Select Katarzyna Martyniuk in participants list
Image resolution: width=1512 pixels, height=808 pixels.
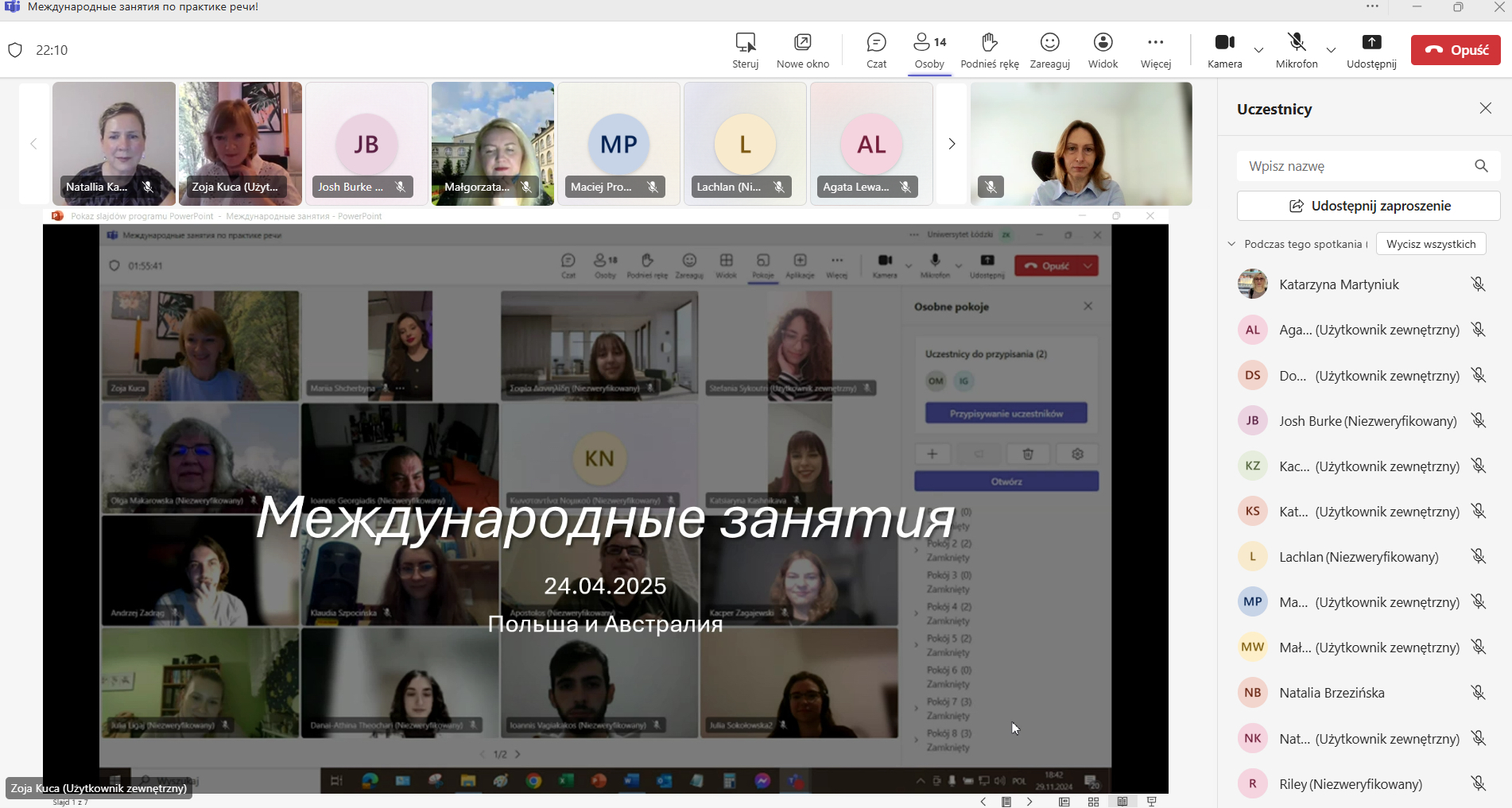point(1363,284)
